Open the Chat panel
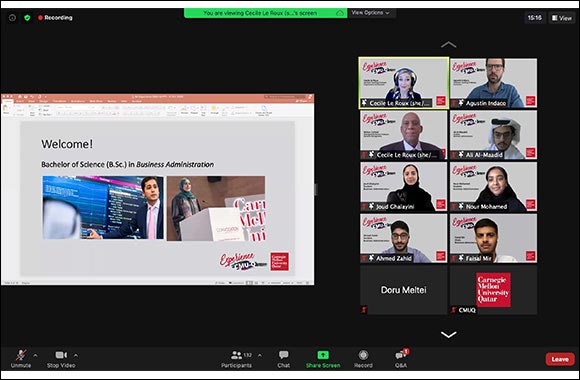This screenshot has width=580, height=380. [x=284, y=359]
